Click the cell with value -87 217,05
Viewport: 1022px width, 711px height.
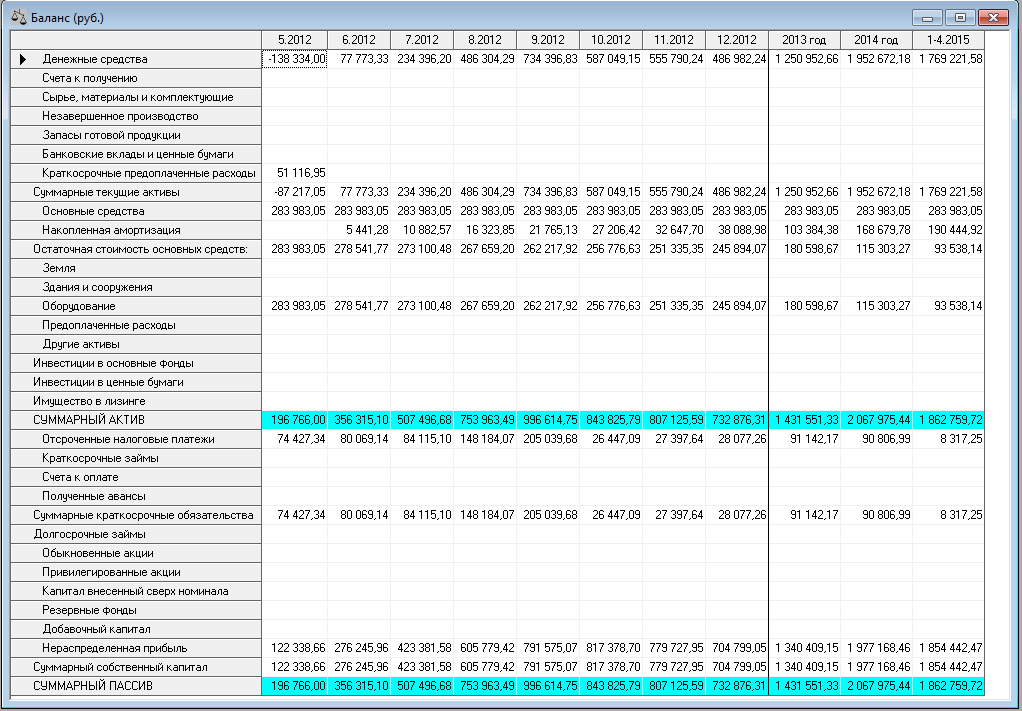pos(295,192)
